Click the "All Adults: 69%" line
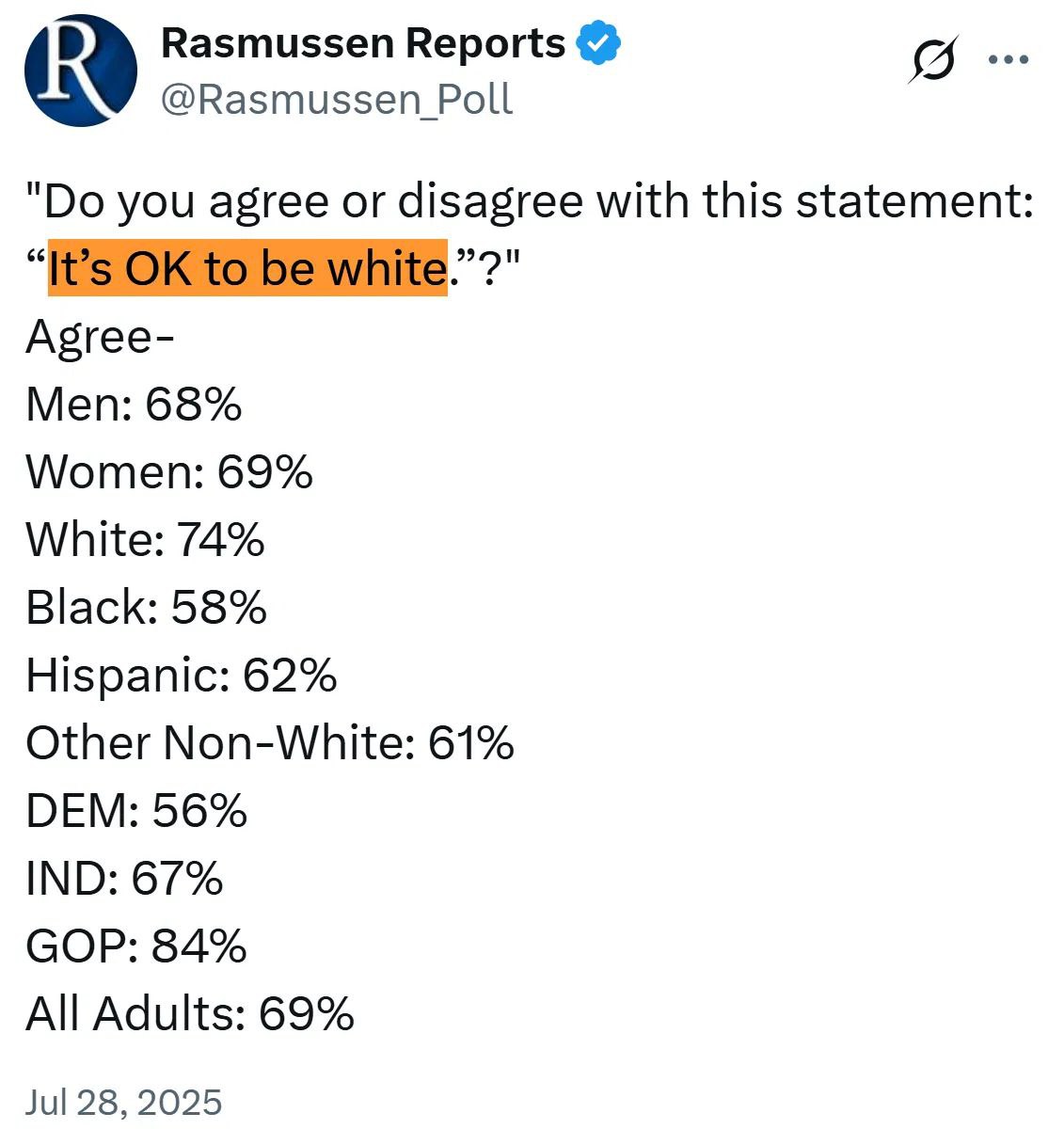The width and height of the screenshot is (1064, 1129). [x=190, y=1014]
